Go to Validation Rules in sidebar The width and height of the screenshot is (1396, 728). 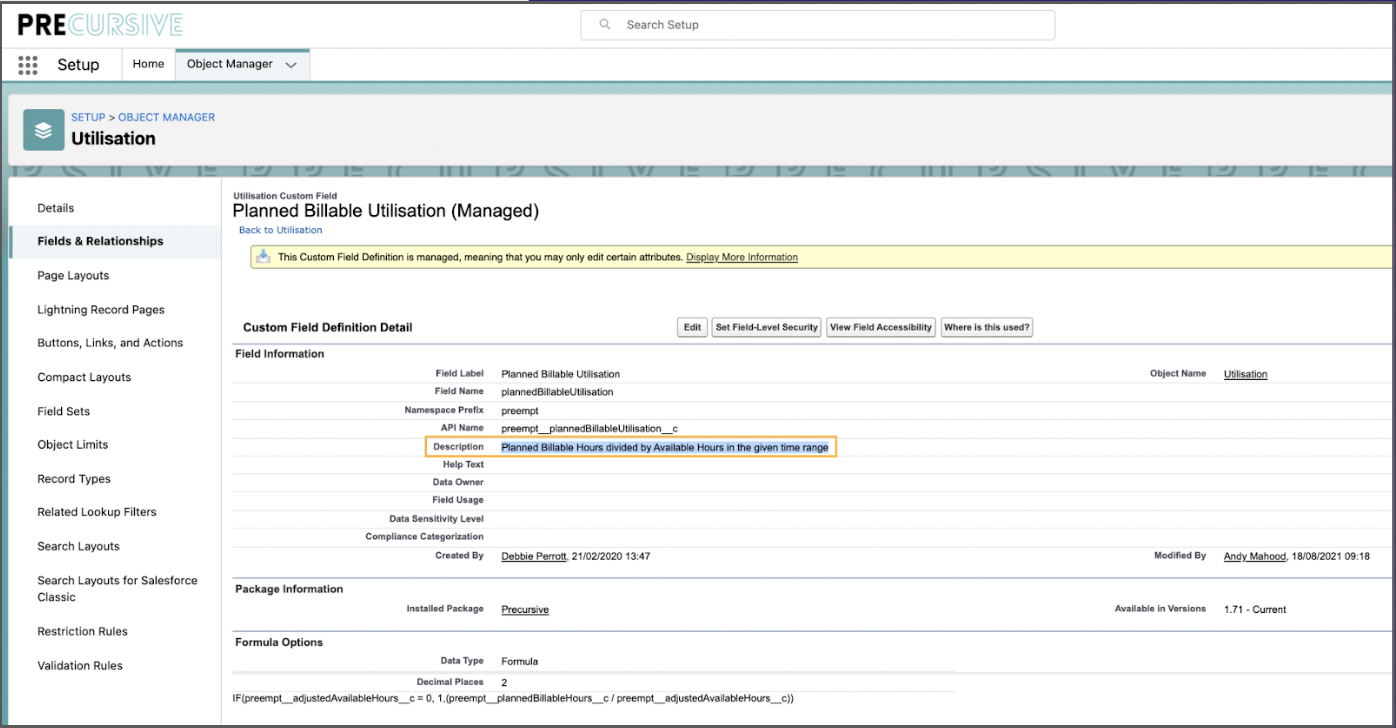point(80,665)
